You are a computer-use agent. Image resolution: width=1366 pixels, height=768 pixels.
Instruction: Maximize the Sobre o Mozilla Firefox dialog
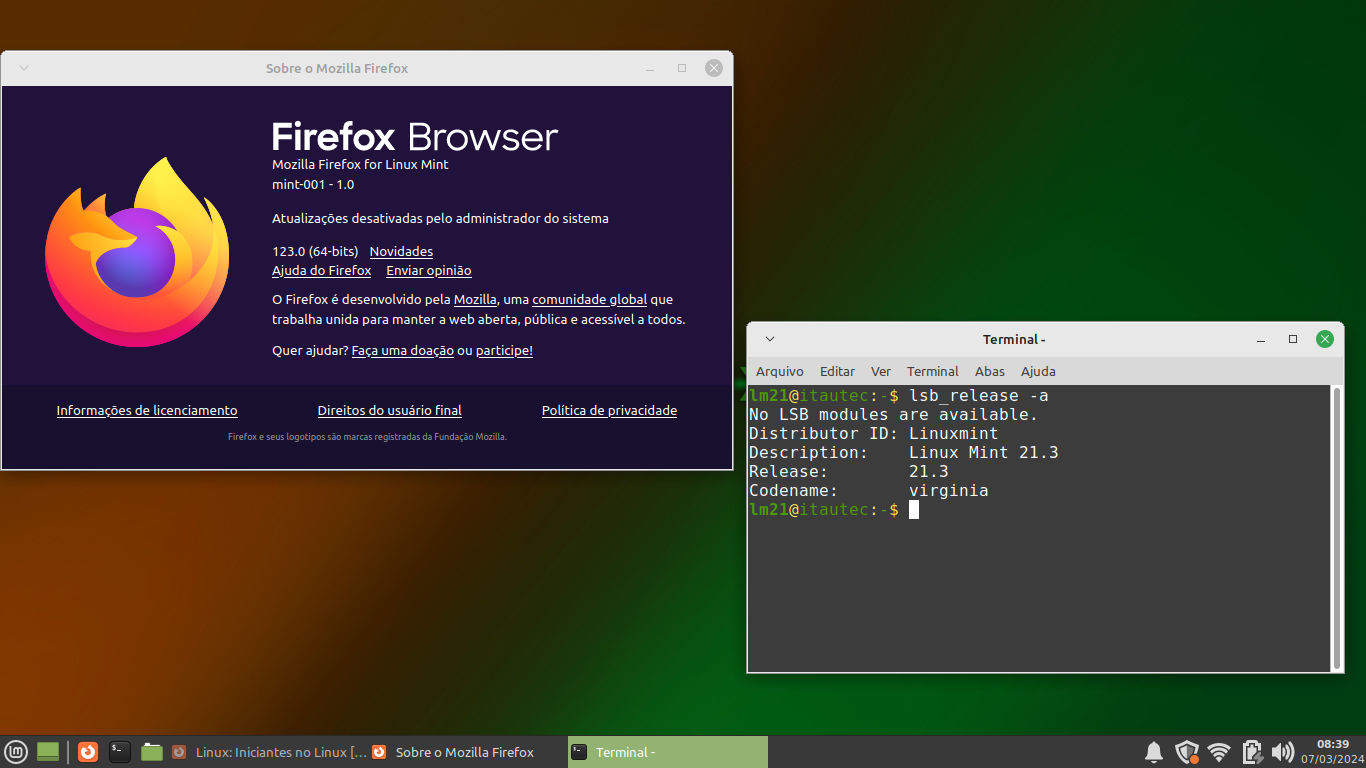(x=682, y=68)
